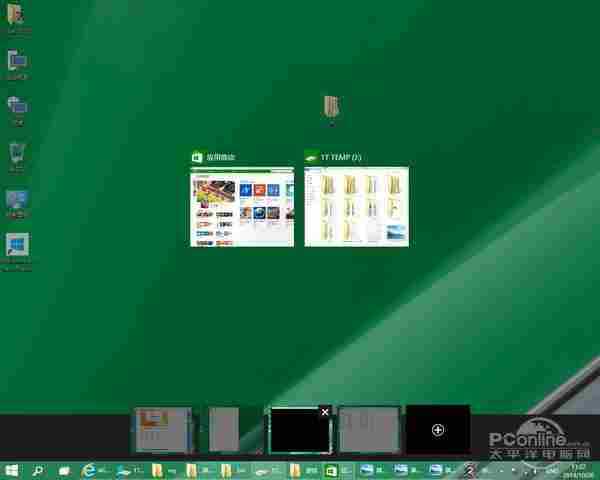Select the first virtual desktop thumbnail

coord(163,429)
